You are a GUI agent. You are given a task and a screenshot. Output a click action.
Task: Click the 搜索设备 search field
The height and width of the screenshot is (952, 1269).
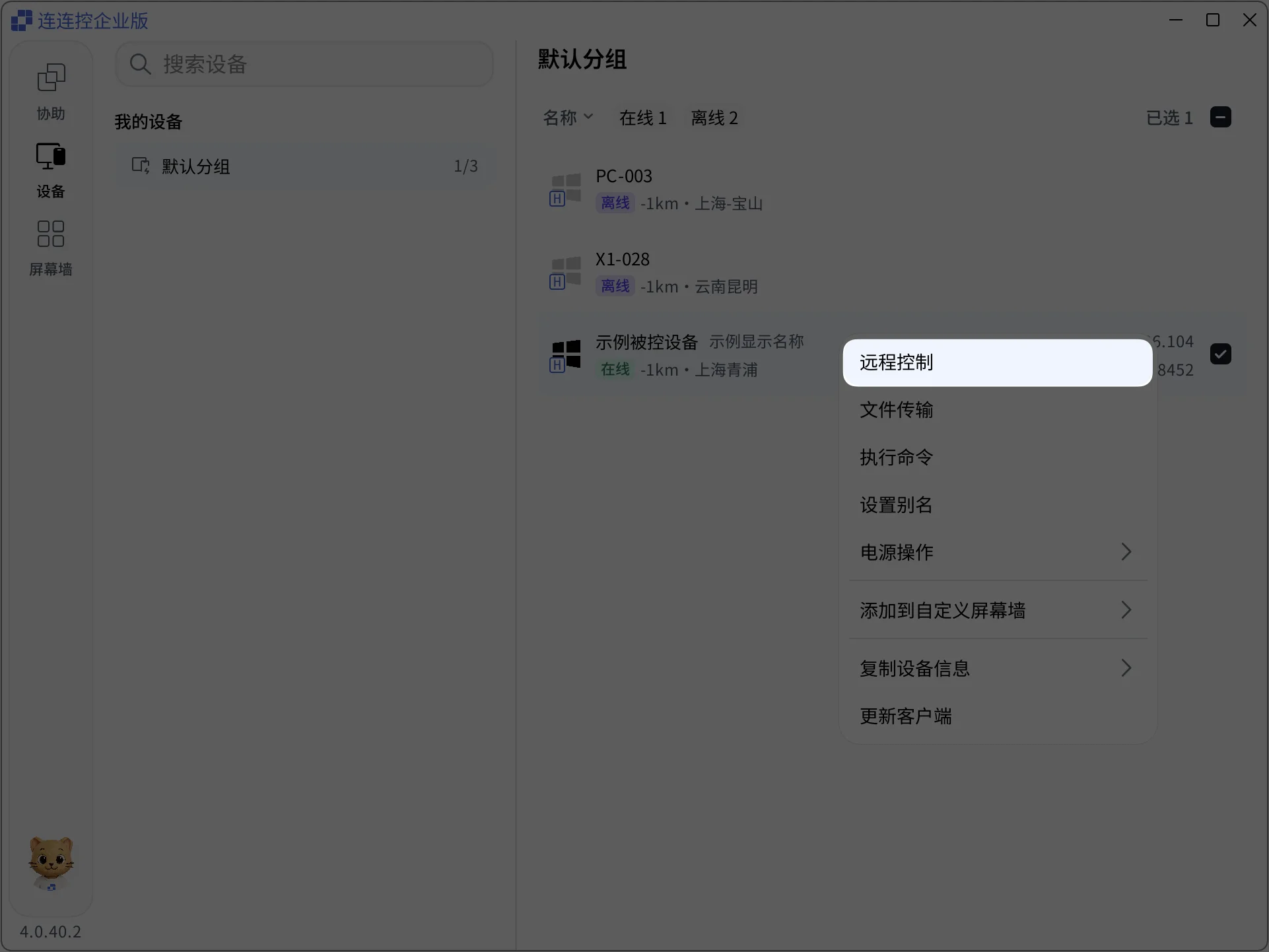[x=304, y=64]
